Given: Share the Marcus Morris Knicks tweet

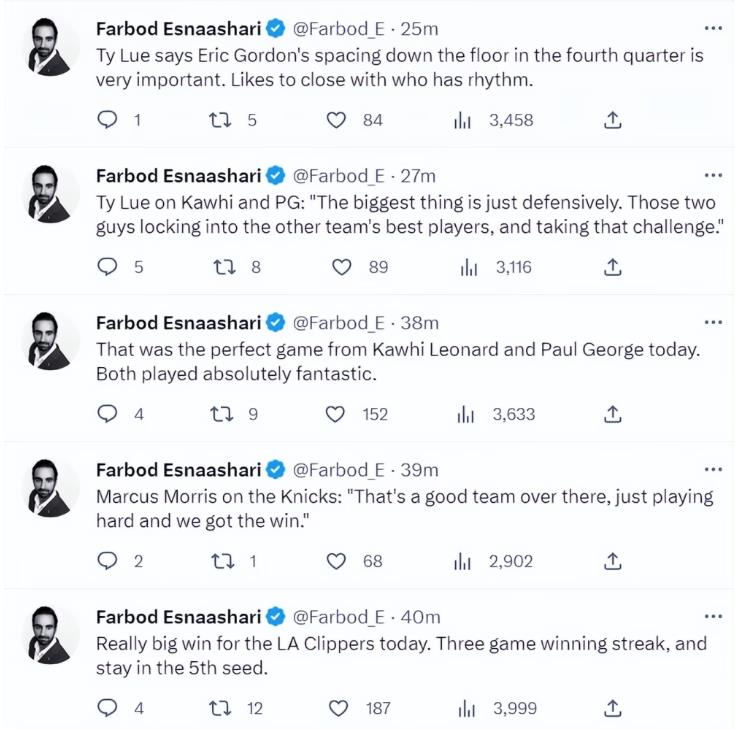Looking at the screenshot, I should tap(612, 561).
